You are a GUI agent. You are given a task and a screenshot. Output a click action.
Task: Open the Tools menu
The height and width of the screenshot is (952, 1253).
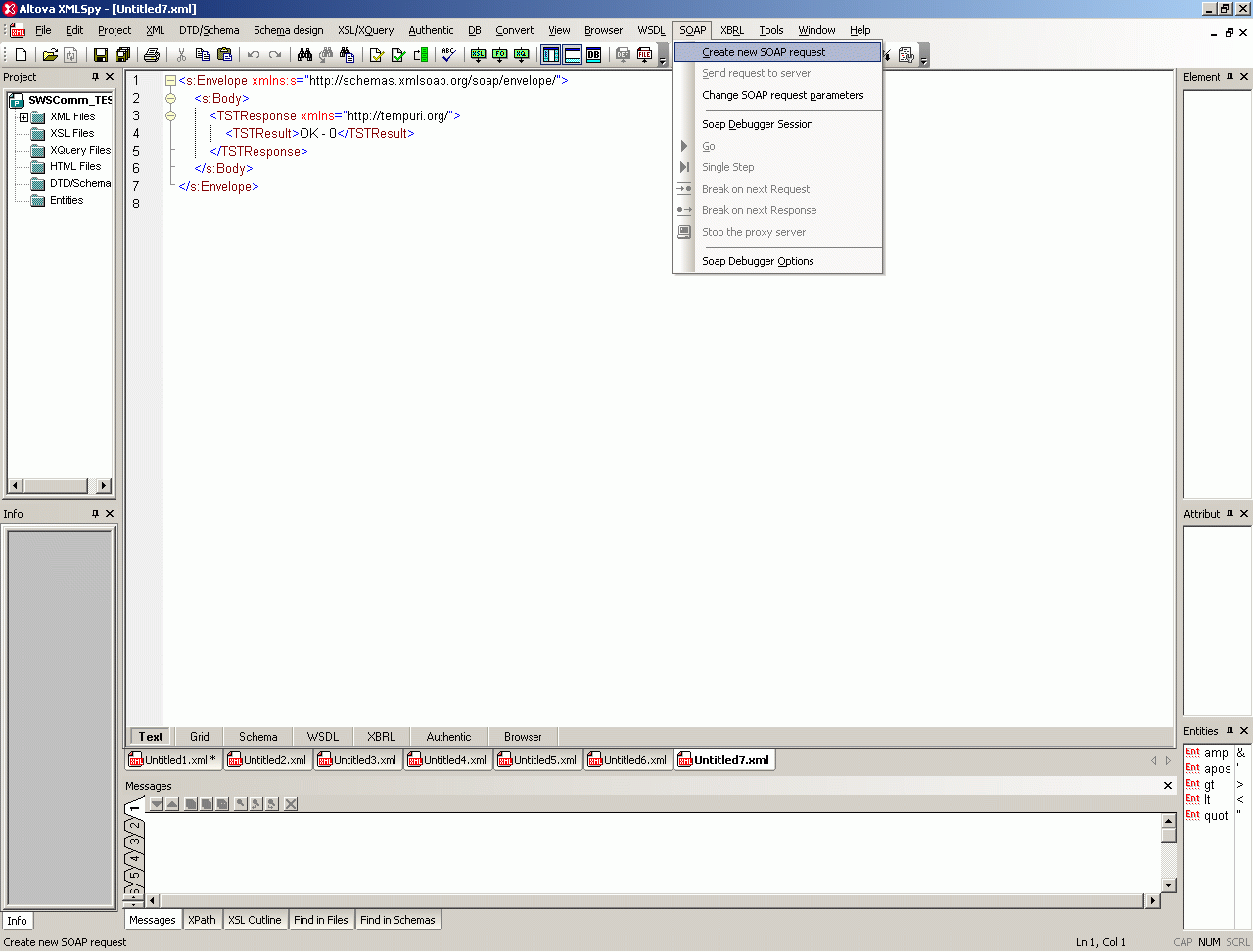[x=771, y=30]
